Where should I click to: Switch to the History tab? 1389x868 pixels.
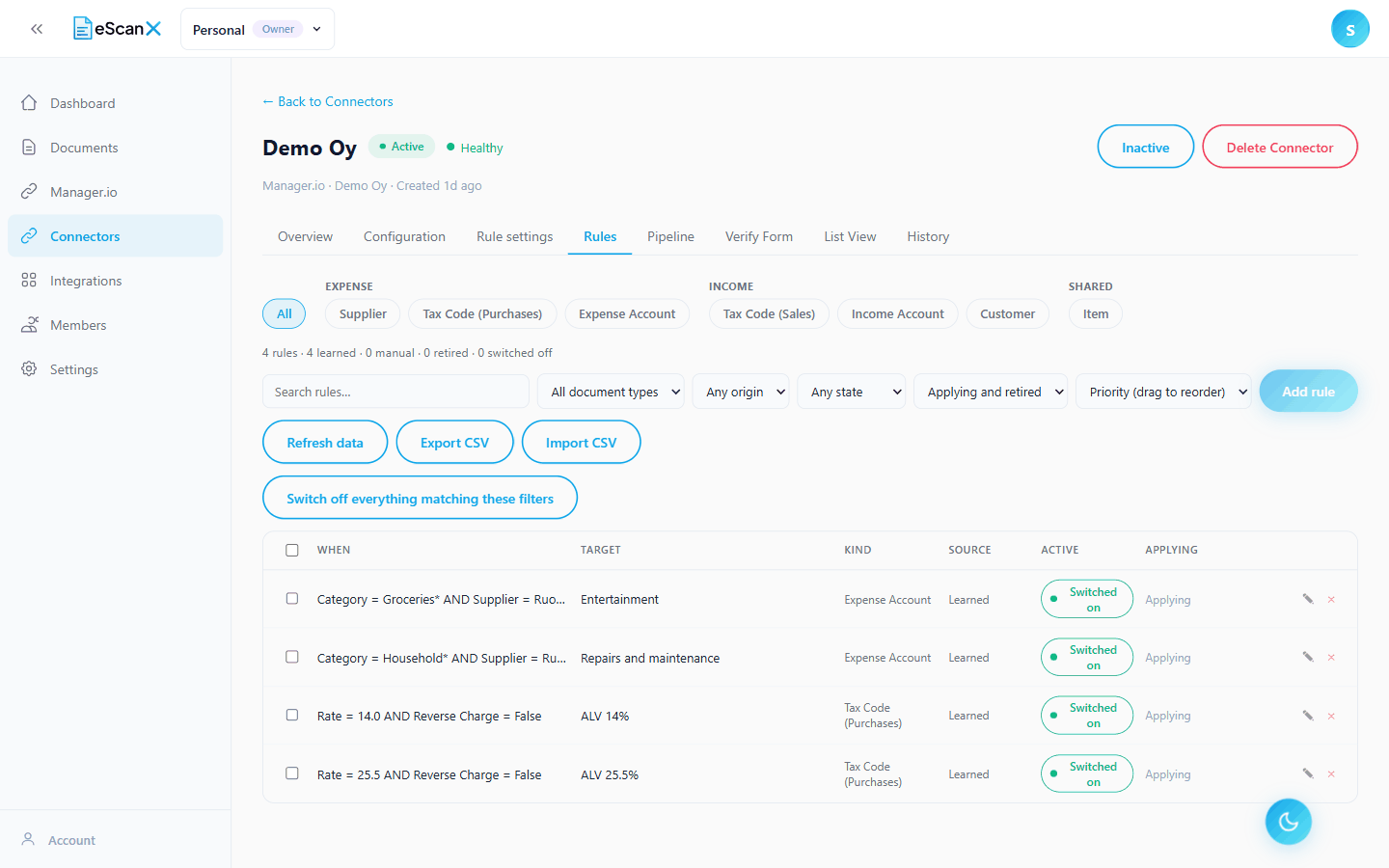[928, 236]
